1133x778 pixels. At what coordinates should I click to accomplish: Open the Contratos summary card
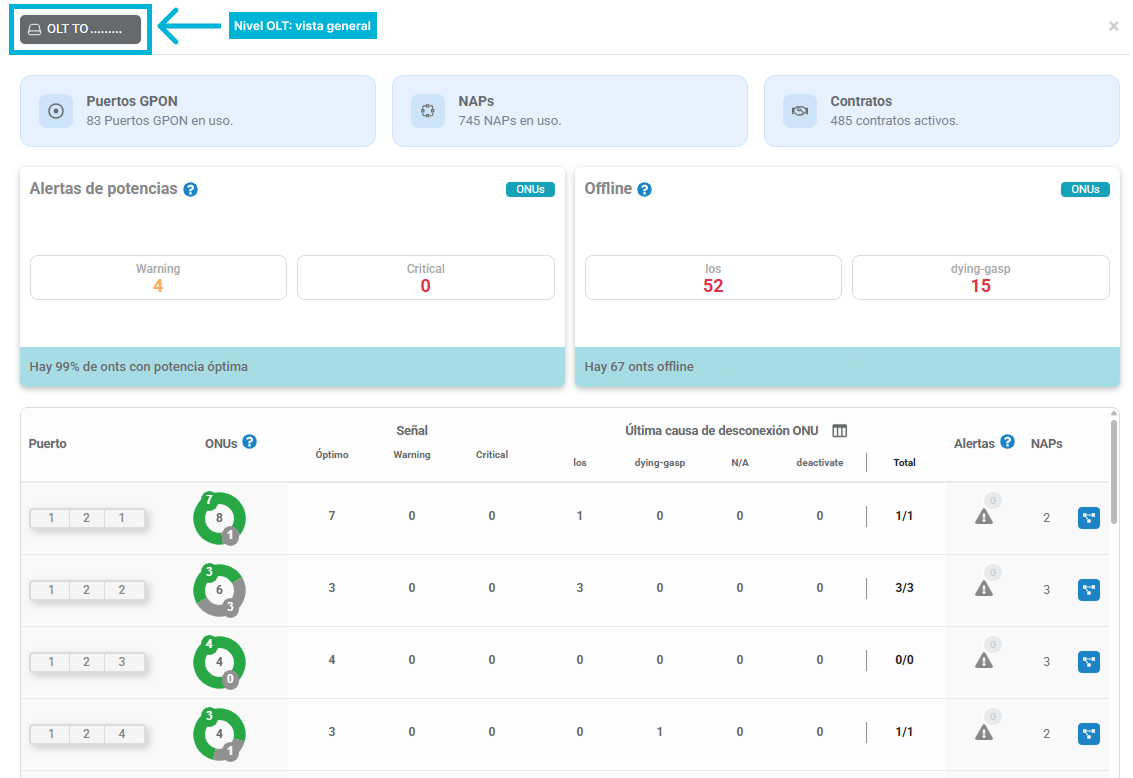(942, 111)
